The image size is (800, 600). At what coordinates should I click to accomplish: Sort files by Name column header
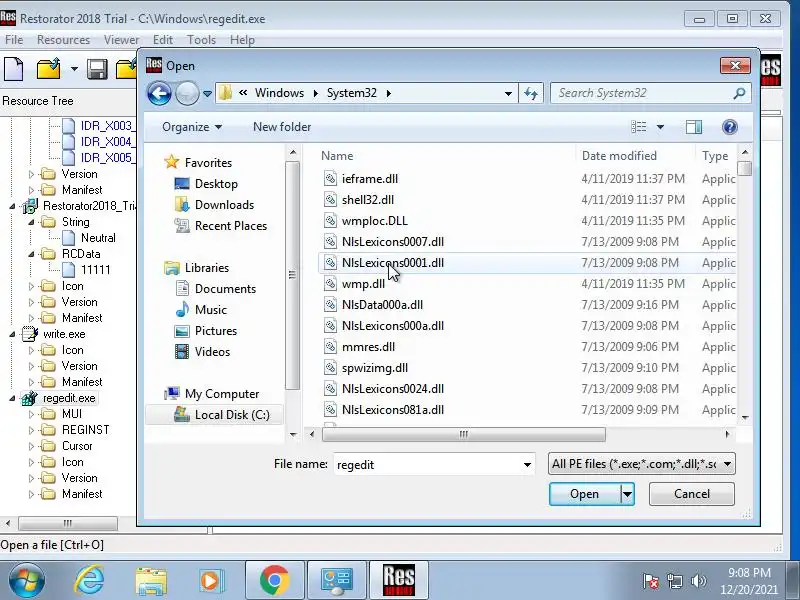[337, 156]
